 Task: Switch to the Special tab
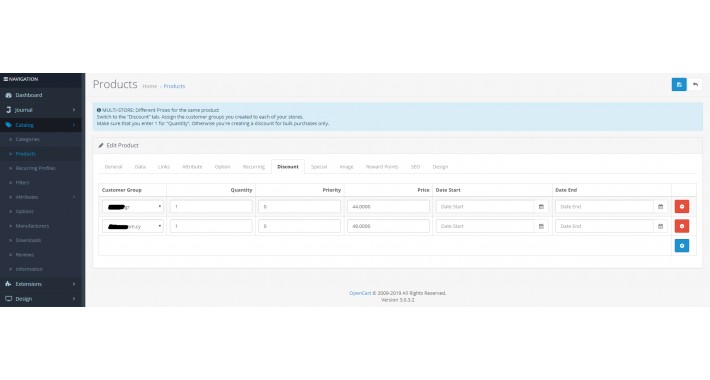click(x=319, y=167)
